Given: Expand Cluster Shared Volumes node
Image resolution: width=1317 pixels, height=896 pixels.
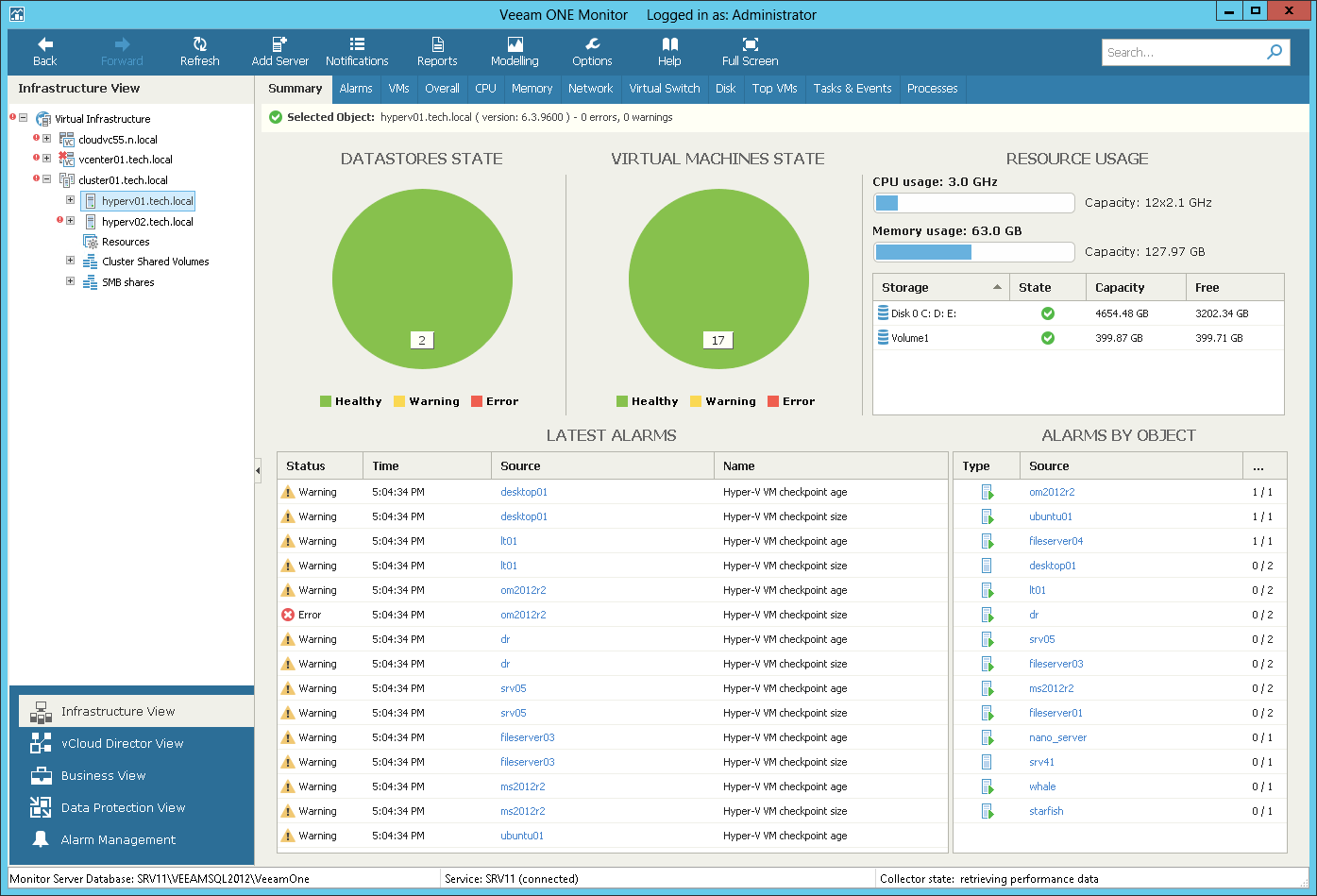Looking at the screenshot, I should [71, 261].
